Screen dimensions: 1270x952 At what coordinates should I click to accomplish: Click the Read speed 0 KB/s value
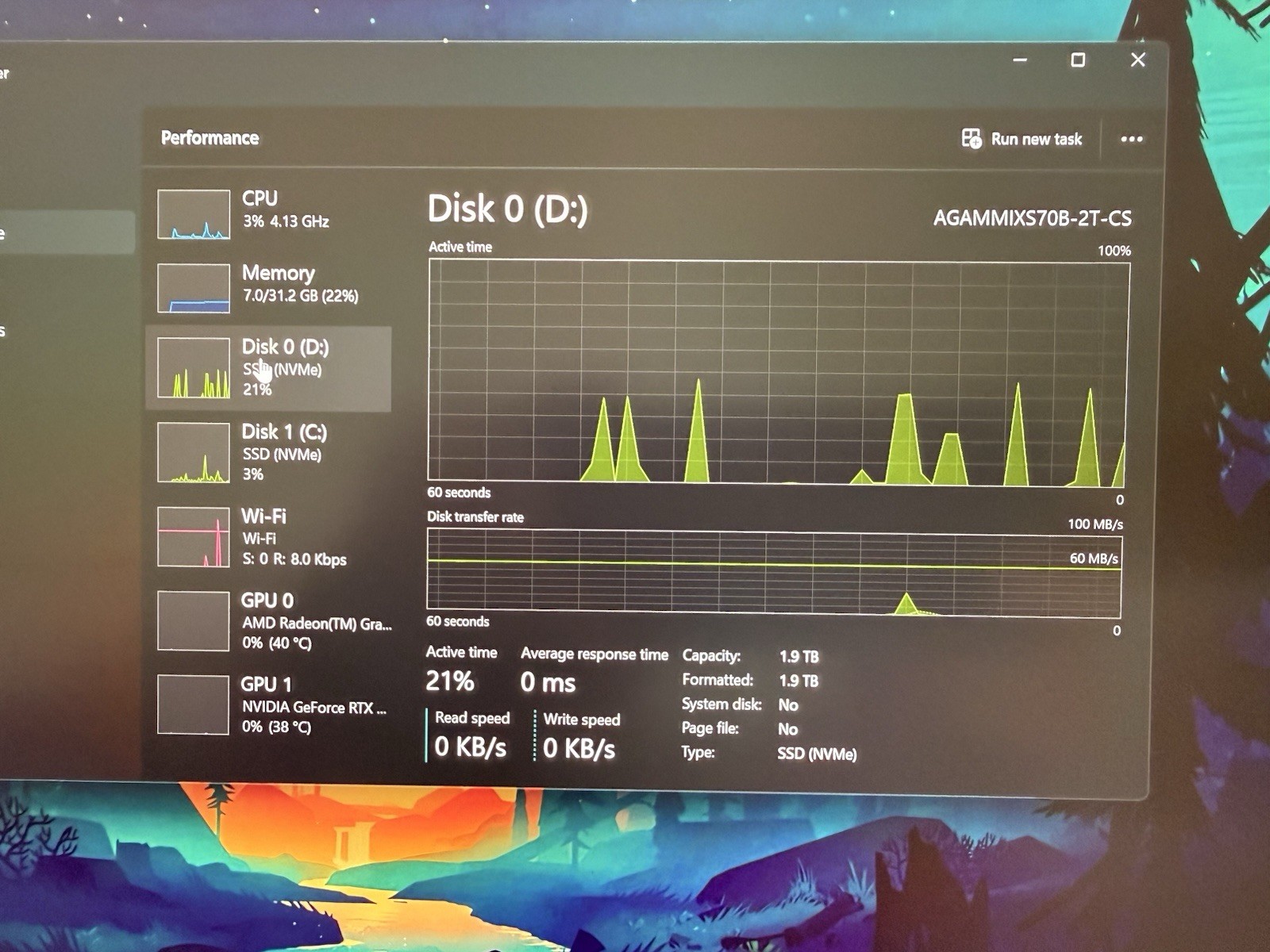471,747
